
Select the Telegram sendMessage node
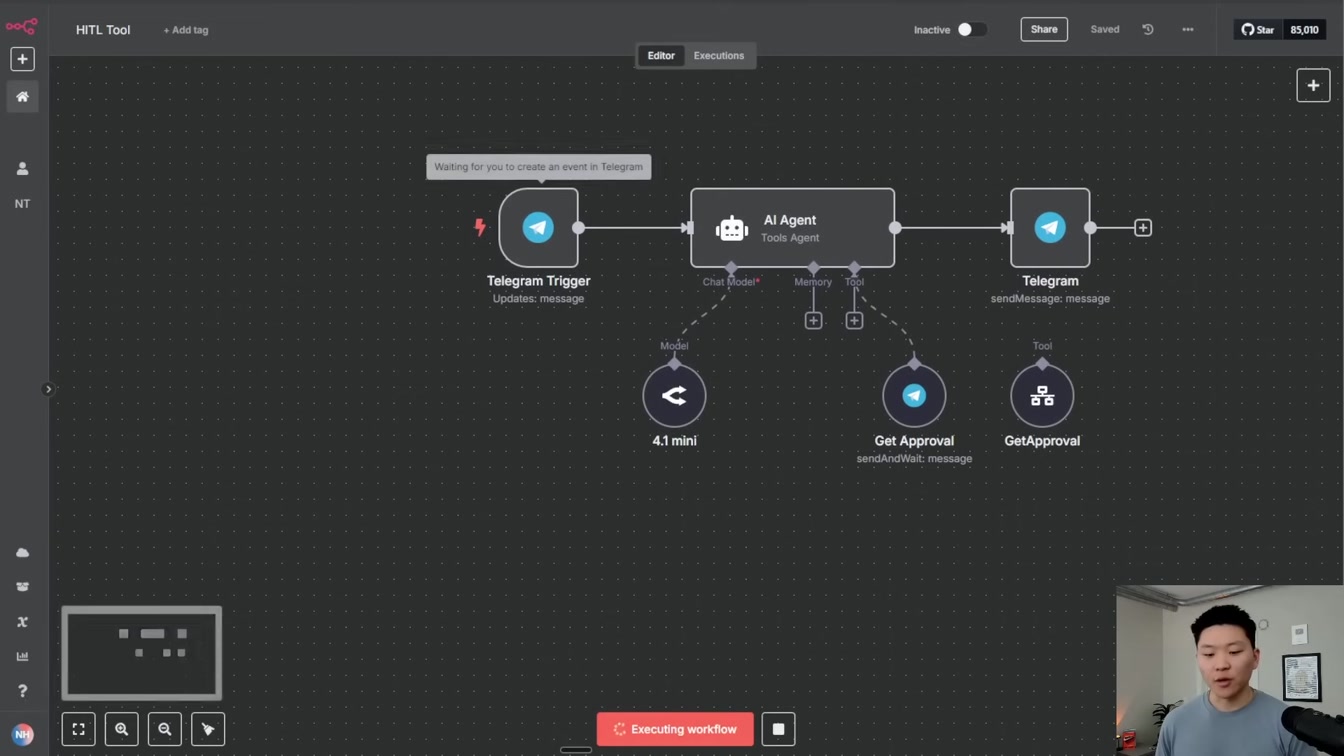[x=1050, y=228]
